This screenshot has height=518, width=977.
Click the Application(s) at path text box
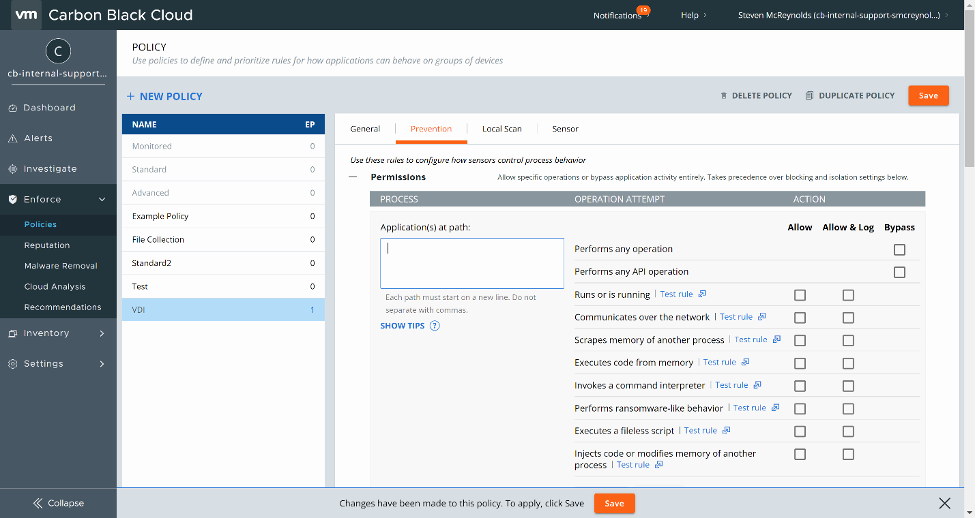click(x=472, y=263)
